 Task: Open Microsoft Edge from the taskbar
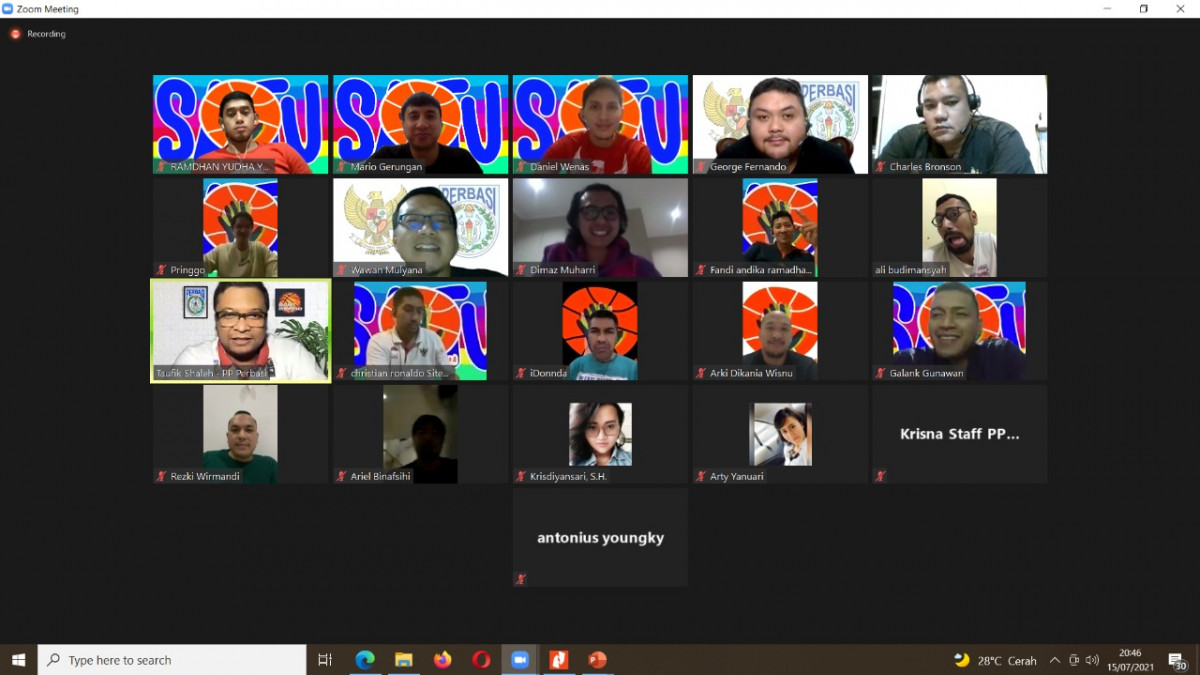pos(365,660)
